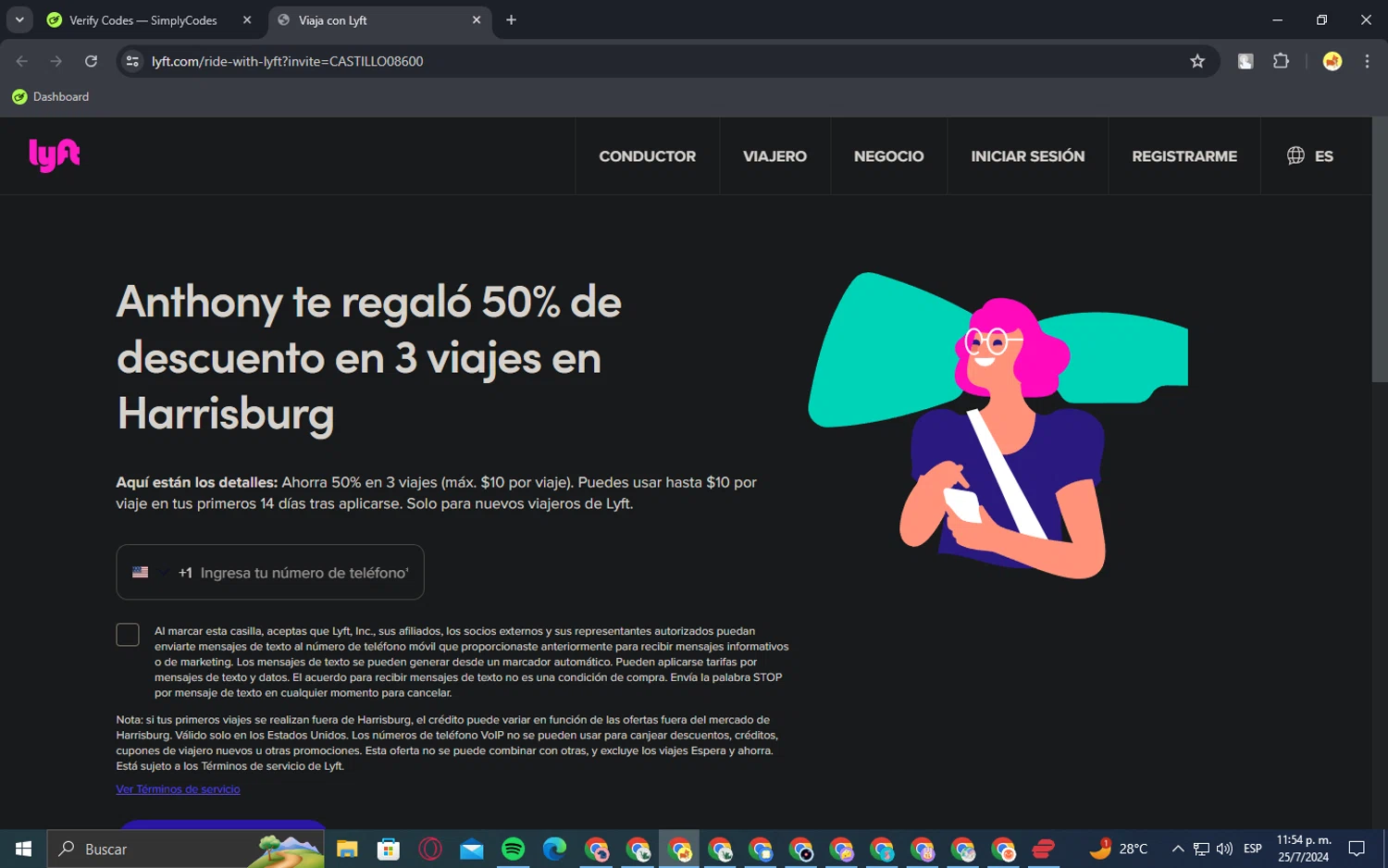Open the Dashboard bookmark
Viewport: 1388px width, 868px height.
(x=51, y=97)
